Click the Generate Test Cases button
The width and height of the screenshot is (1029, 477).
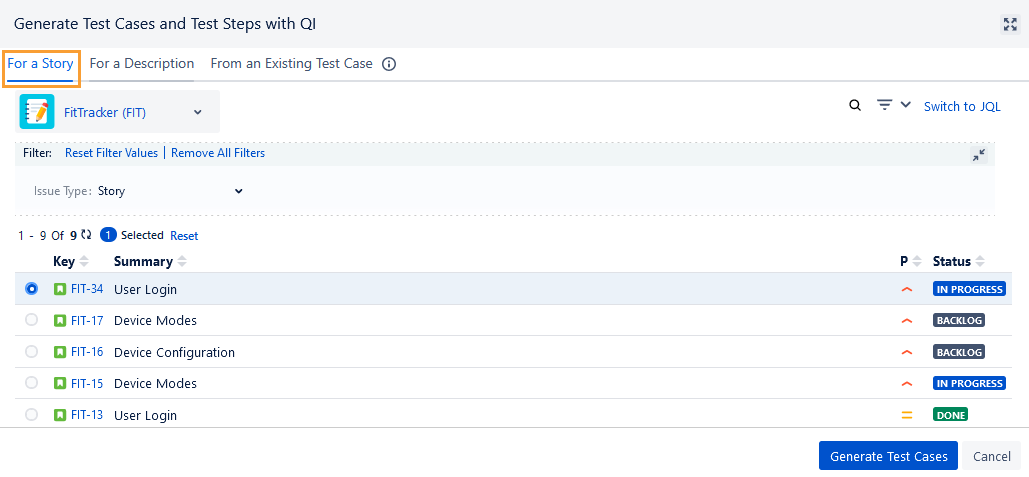888,456
